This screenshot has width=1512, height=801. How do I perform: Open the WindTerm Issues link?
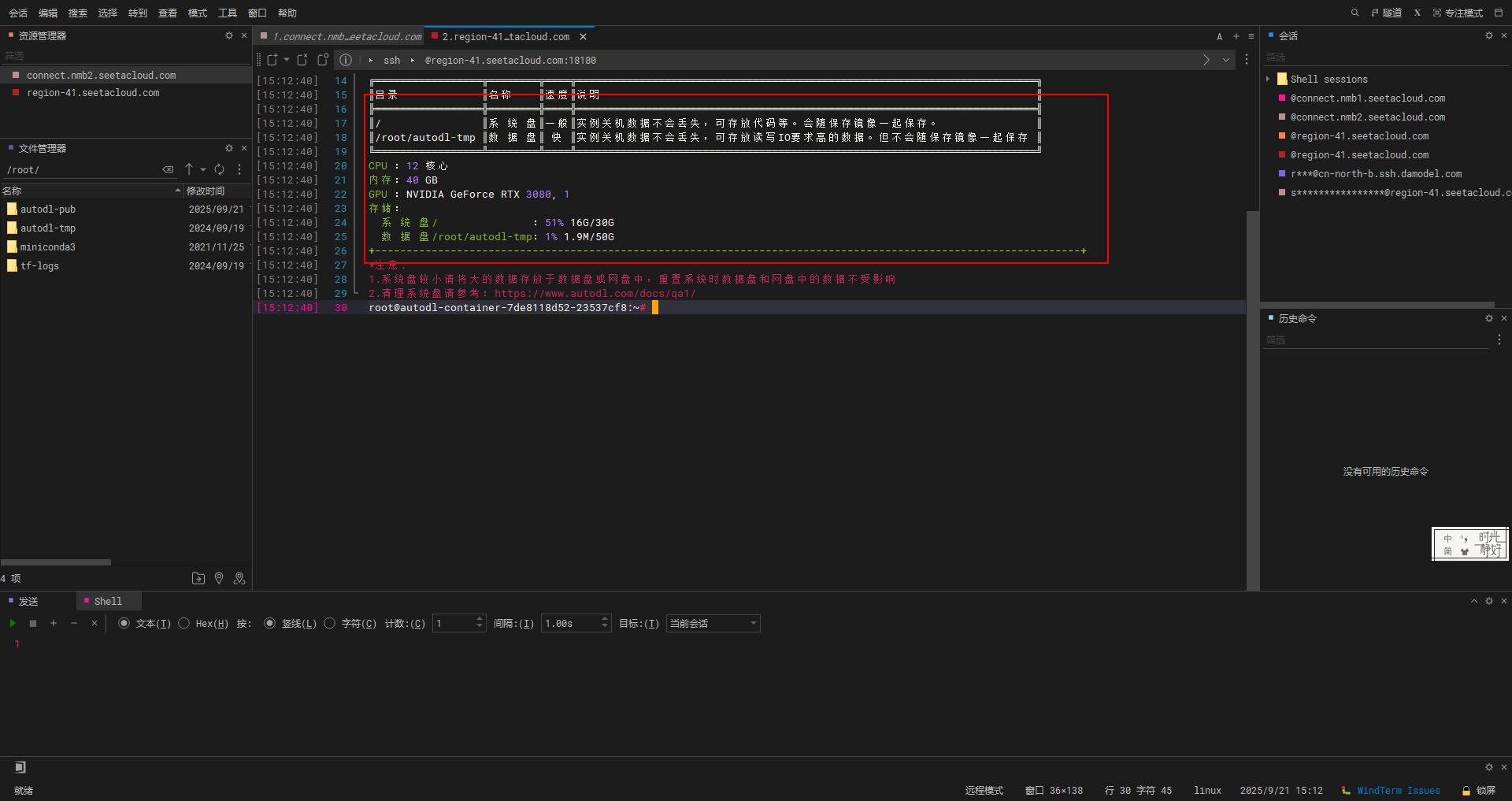click(1398, 790)
